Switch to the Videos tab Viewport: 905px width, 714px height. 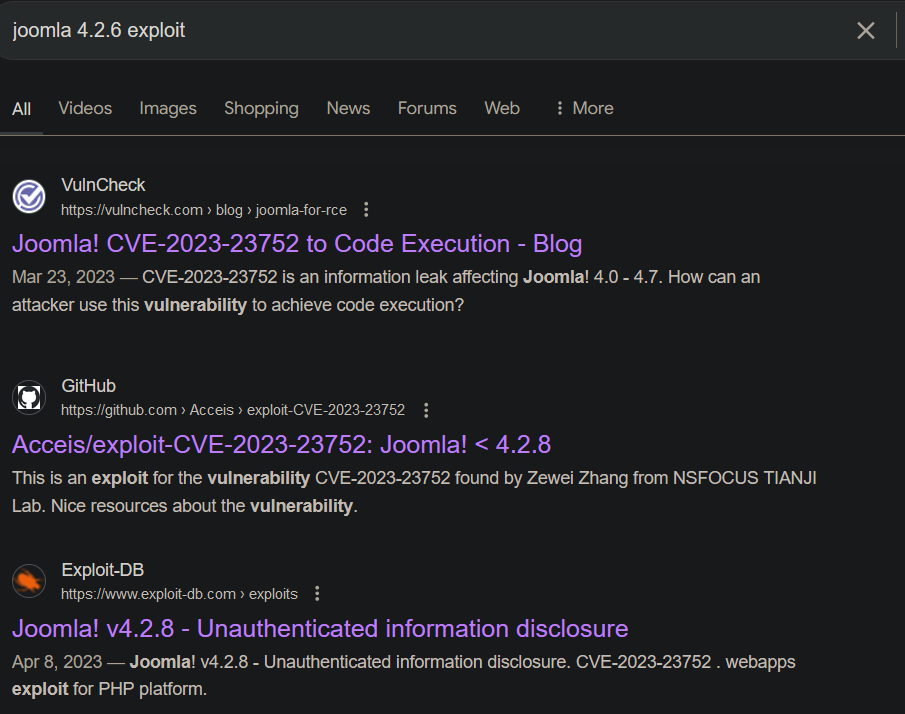click(x=84, y=108)
